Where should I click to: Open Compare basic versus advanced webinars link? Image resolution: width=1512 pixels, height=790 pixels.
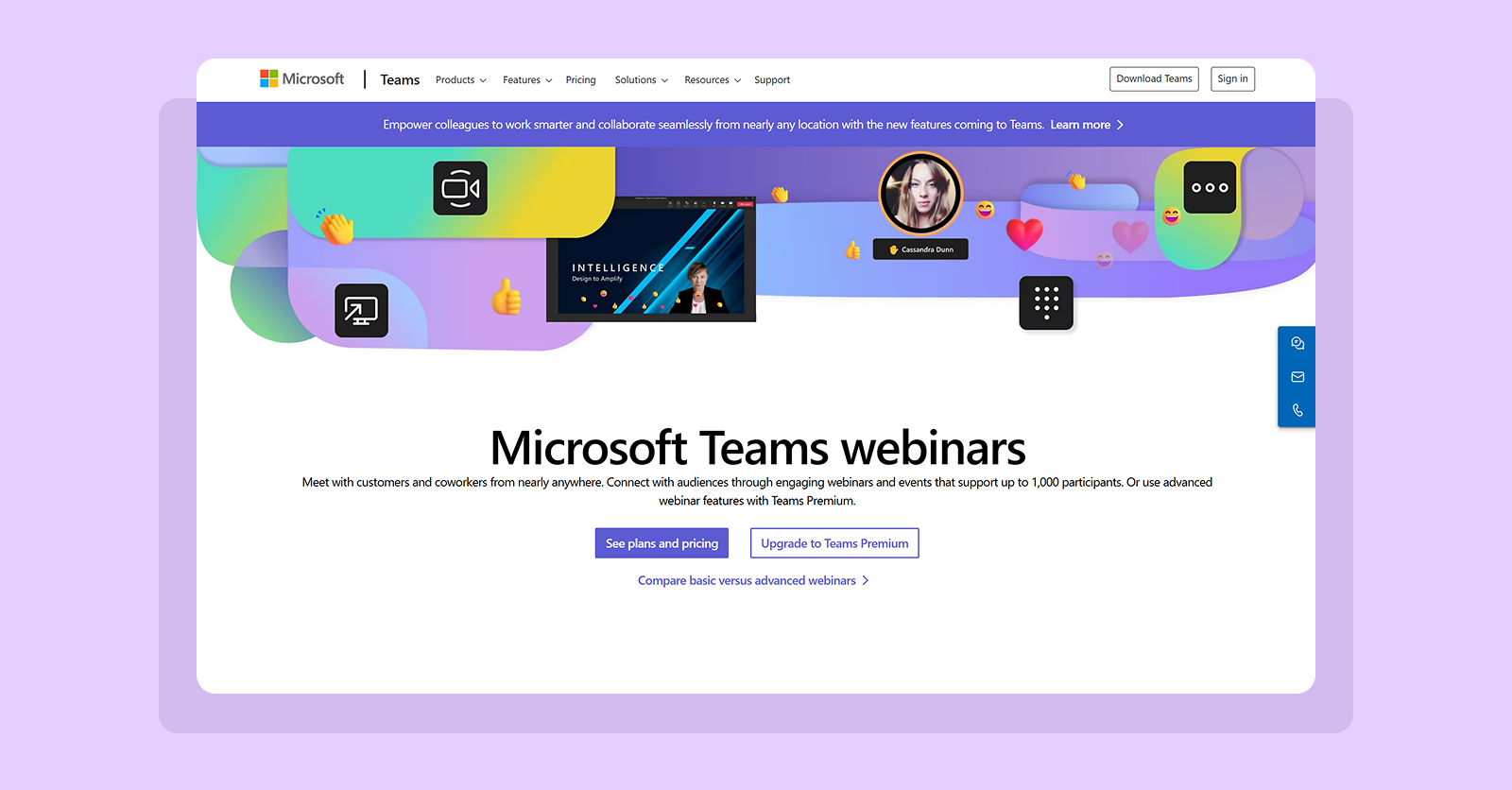pyautogui.click(x=753, y=580)
